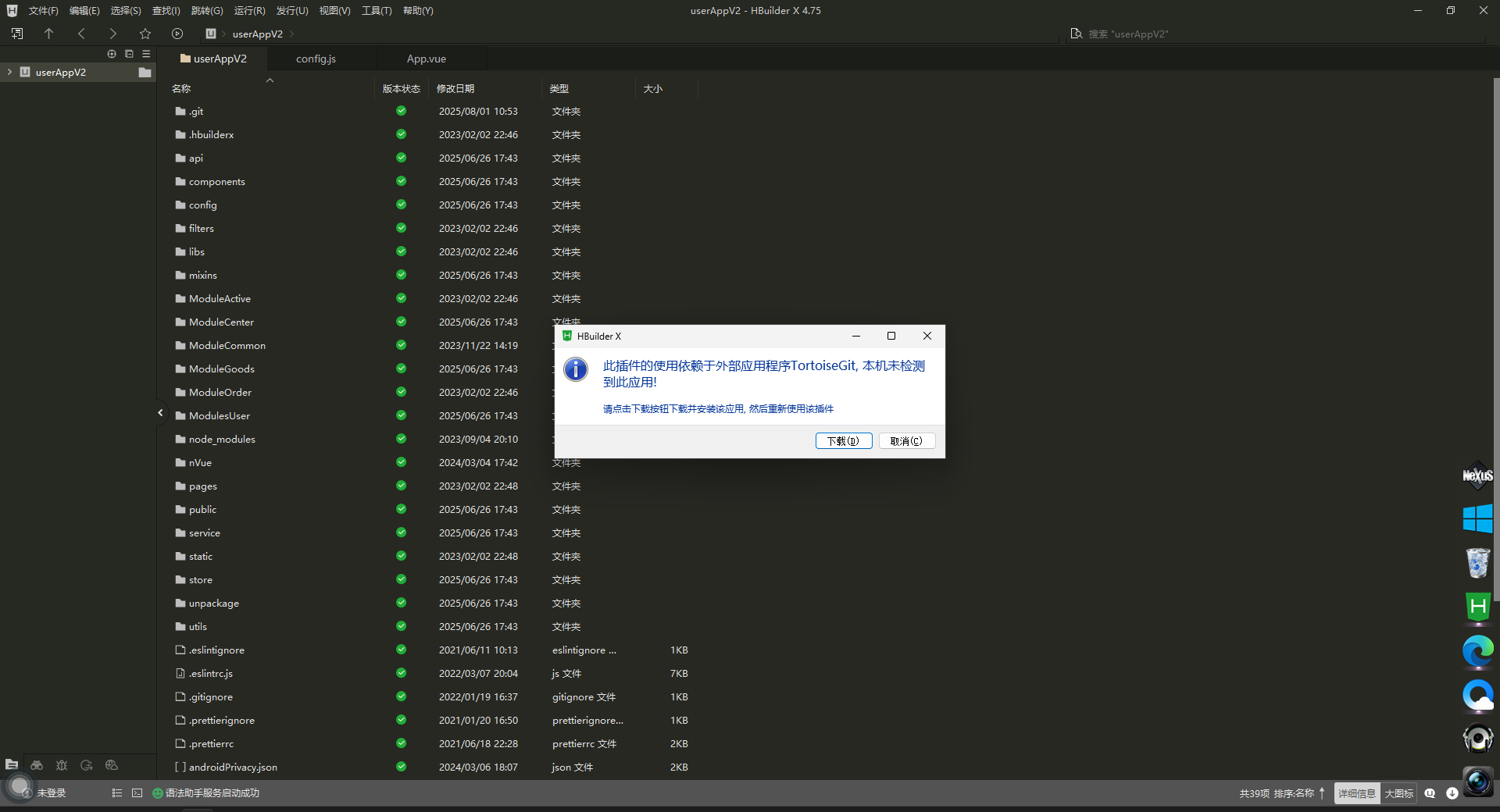Open the camera lens dock icon
Viewport: 1500px width, 812px height.
pos(1477,782)
